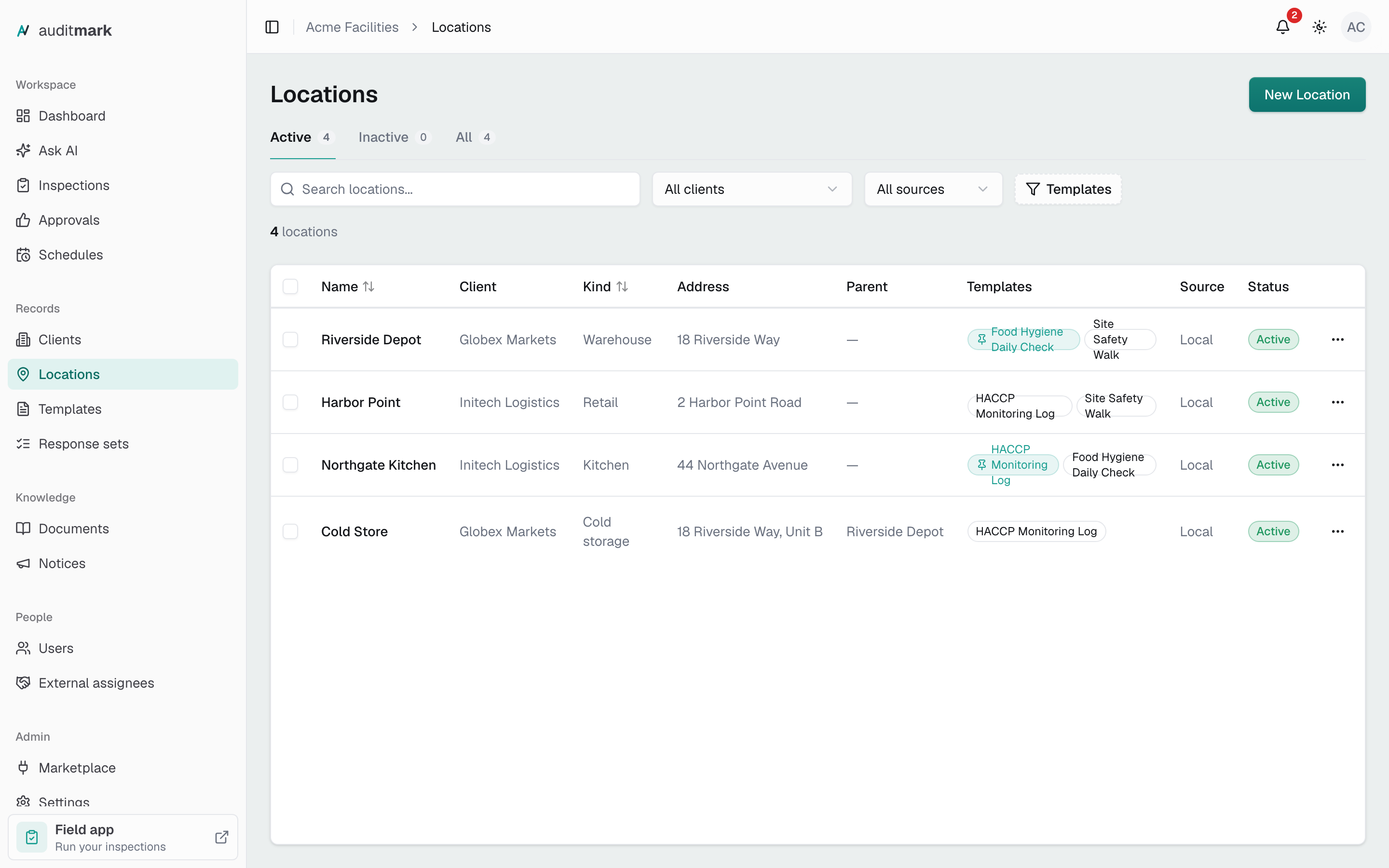Tick the select-all checkbox in header
The width and height of the screenshot is (1389, 868).
tap(290, 286)
